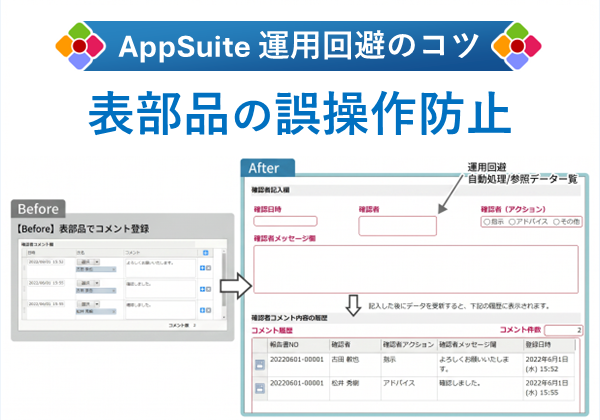Open the name select box in 15:55 row
600x420 pixels.
tap(96, 291)
